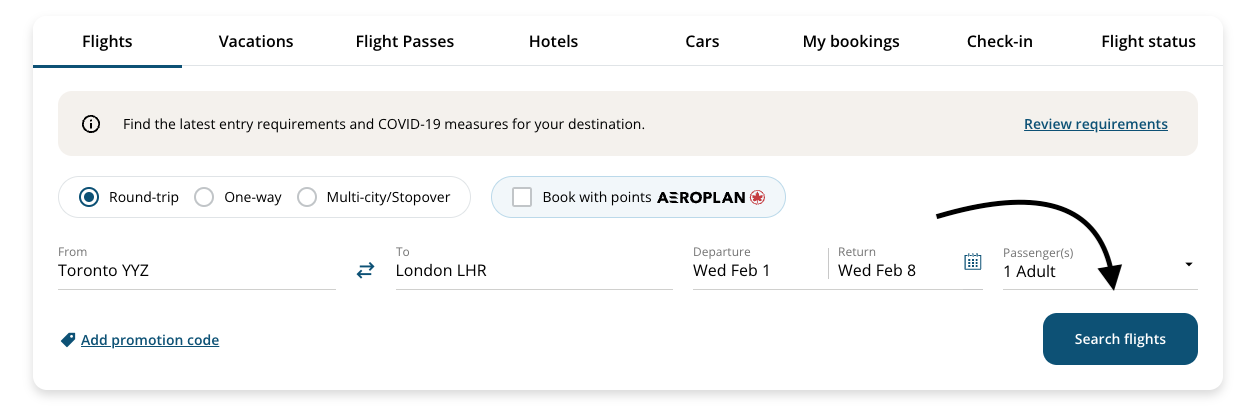Open the Check-in tab

click(x=1000, y=41)
